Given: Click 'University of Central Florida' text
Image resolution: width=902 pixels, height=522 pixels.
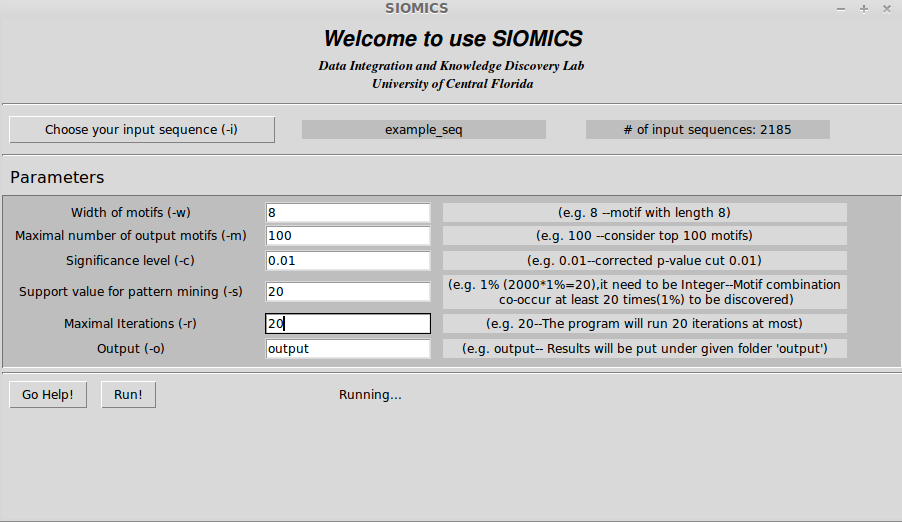Looking at the screenshot, I should point(453,84).
